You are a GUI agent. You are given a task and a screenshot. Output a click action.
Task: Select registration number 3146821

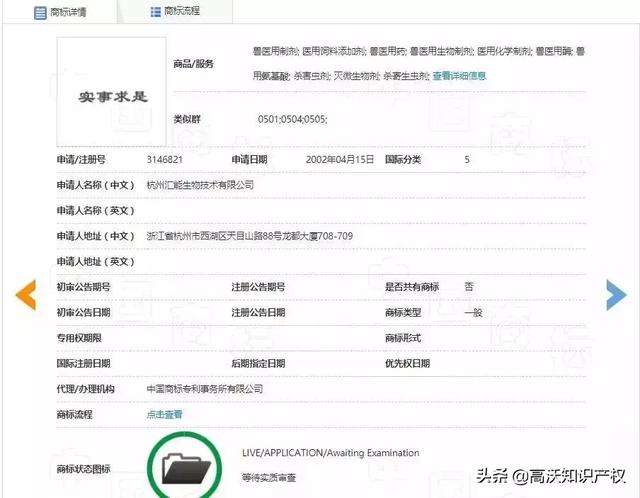(164, 159)
